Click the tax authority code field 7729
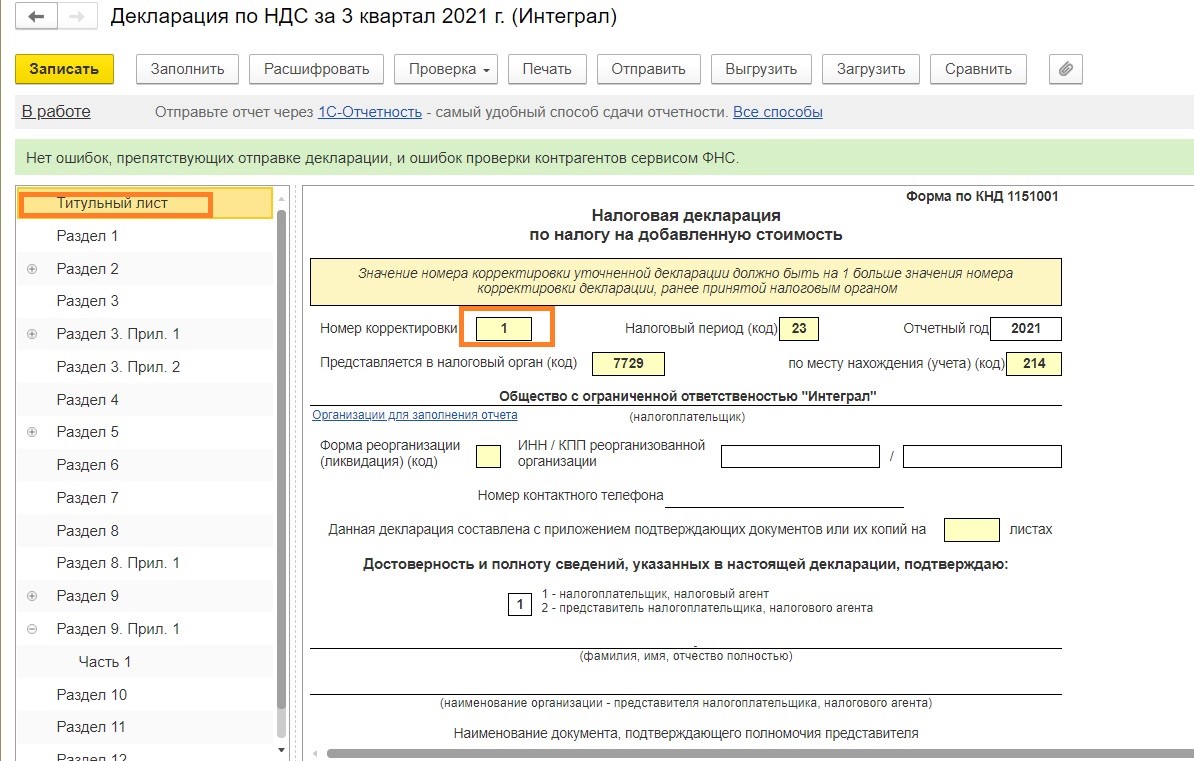Viewport: 1194px width, 761px height. 628,363
